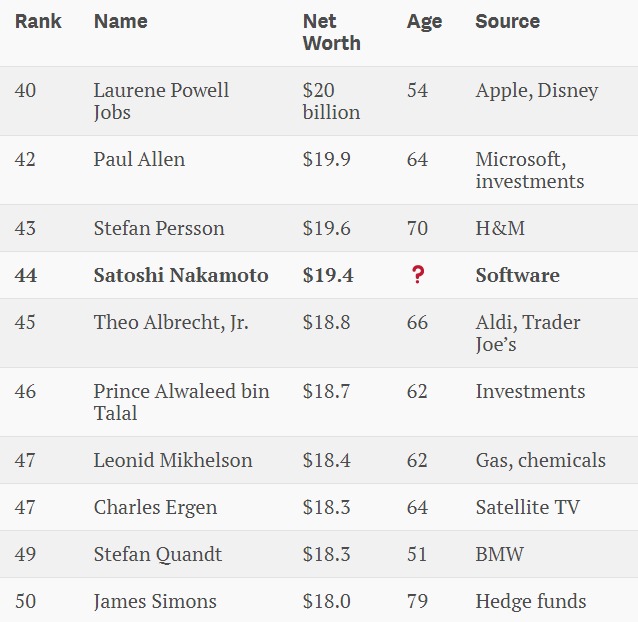This screenshot has width=638, height=622.
Task: Click Leonid Mikhelson's name
Action: tap(173, 460)
